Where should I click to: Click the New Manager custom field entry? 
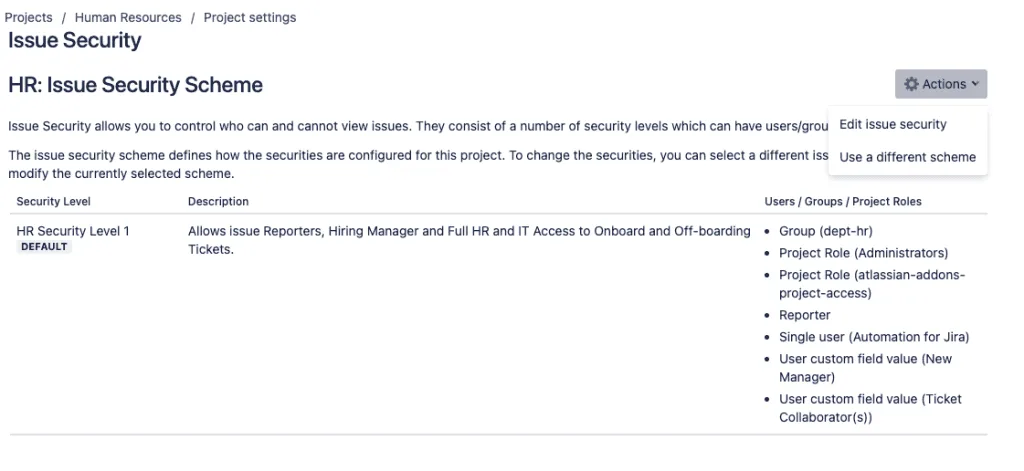[x=865, y=368]
